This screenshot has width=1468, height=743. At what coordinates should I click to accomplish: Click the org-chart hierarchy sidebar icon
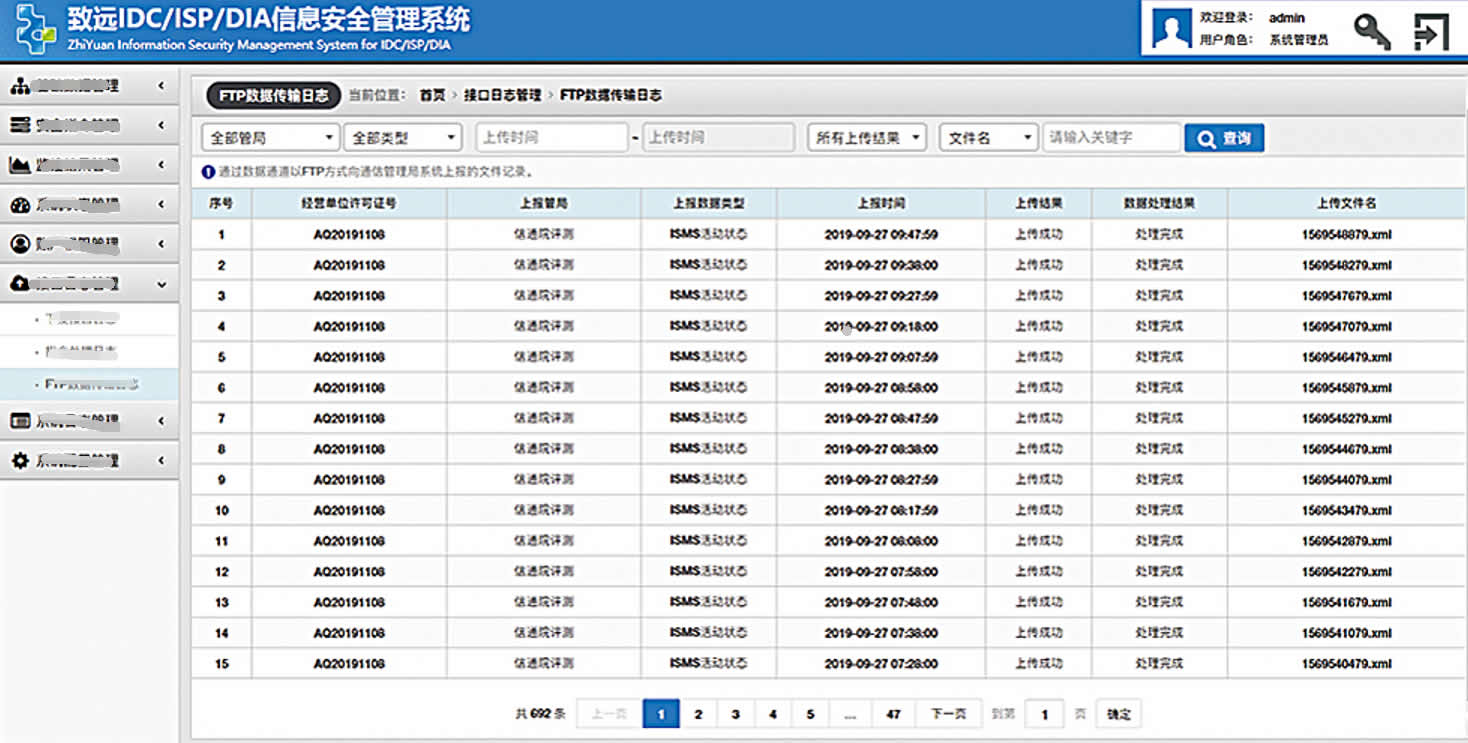pyautogui.click(x=20, y=86)
